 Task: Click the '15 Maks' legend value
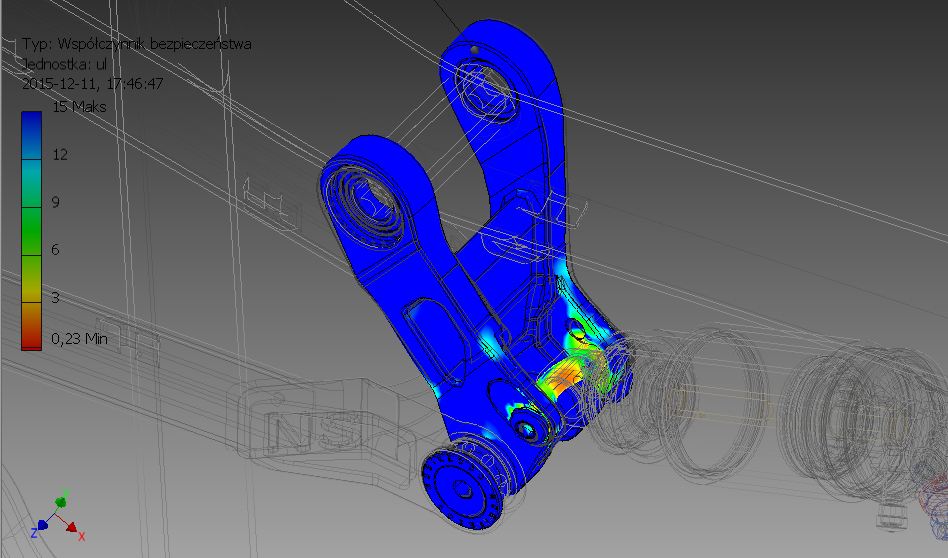79,107
